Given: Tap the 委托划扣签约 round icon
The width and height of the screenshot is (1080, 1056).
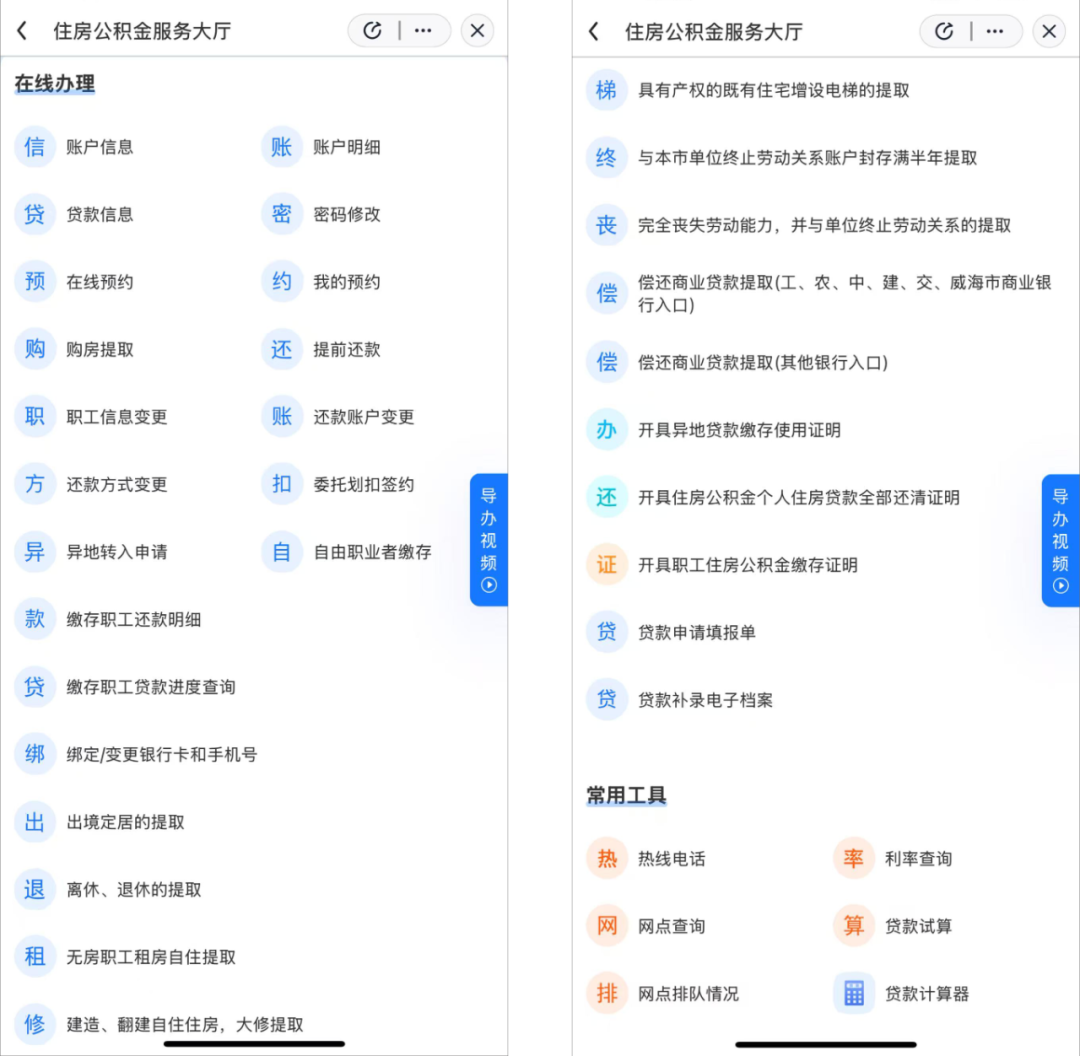Looking at the screenshot, I should point(282,484).
